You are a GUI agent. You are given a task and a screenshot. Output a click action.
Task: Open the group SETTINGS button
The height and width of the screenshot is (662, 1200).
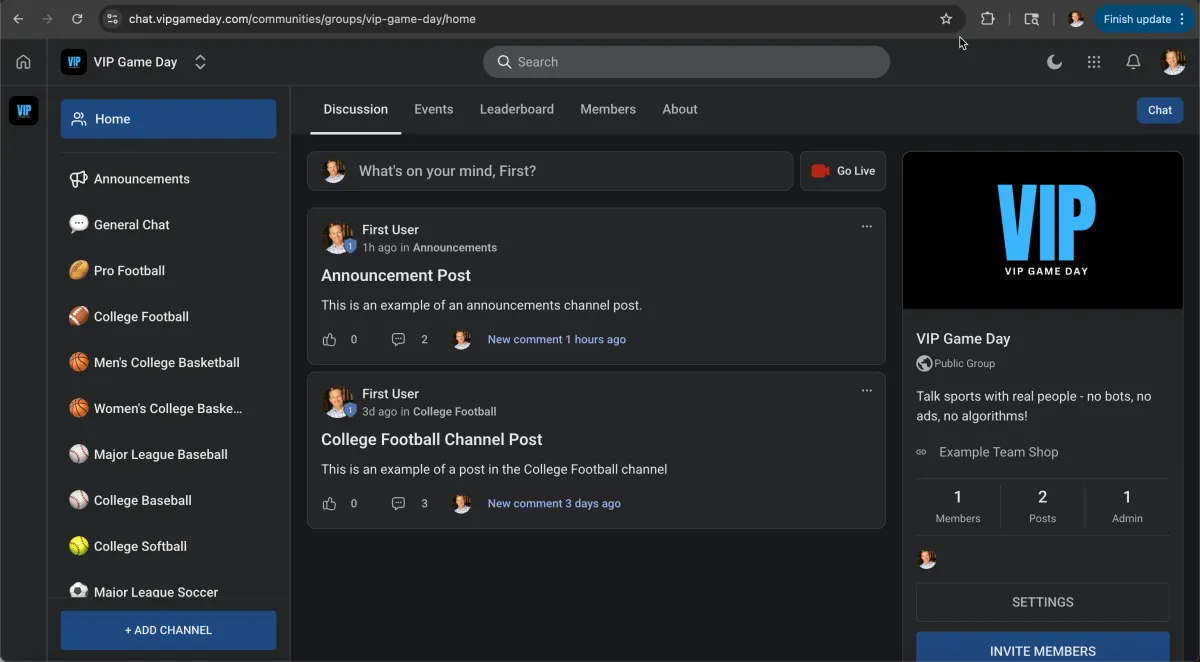(x=1043, y=602)
